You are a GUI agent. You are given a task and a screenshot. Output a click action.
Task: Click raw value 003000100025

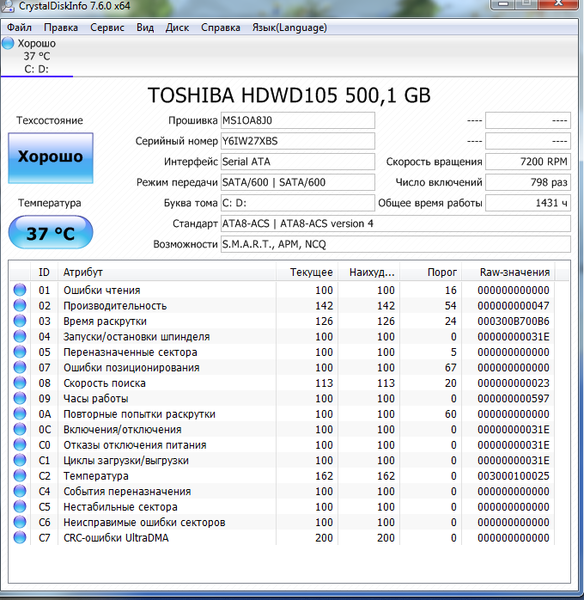513,476
